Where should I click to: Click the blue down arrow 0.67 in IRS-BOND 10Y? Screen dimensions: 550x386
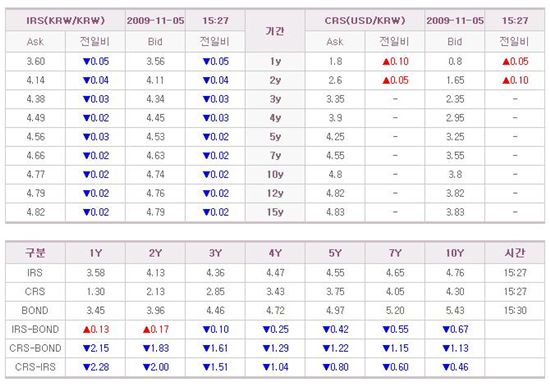pyautogui.click(x=455, y=329)
